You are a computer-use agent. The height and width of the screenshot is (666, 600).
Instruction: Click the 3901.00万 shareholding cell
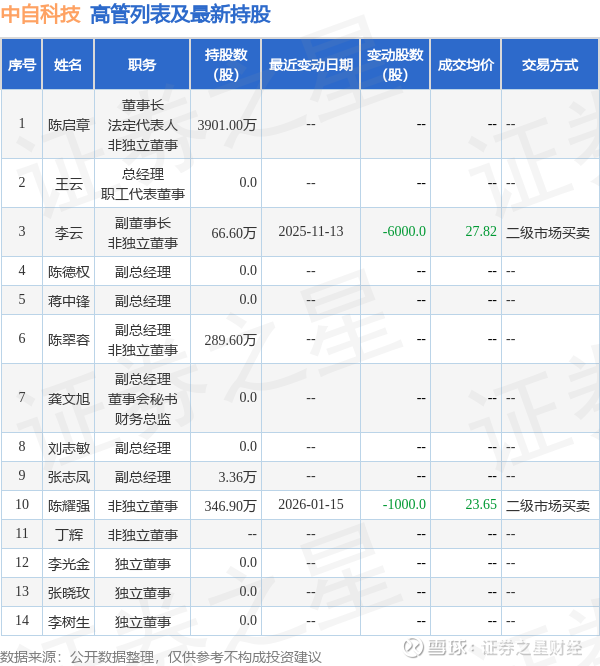tap(227, 125)
